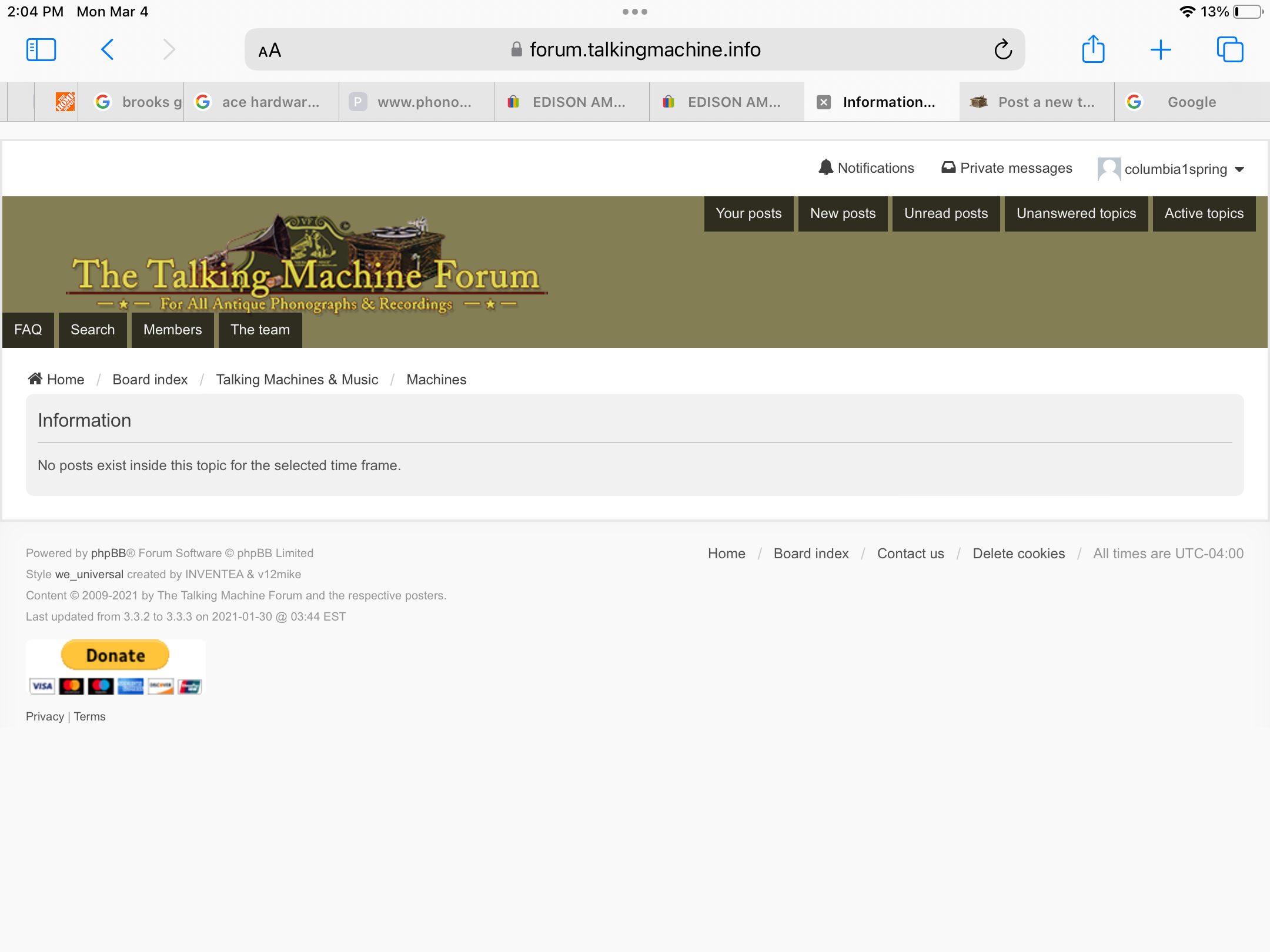Screen dimensions: 1270x952
Task: Expand columbia1spring user dropdown
Action: point(1239,169)
